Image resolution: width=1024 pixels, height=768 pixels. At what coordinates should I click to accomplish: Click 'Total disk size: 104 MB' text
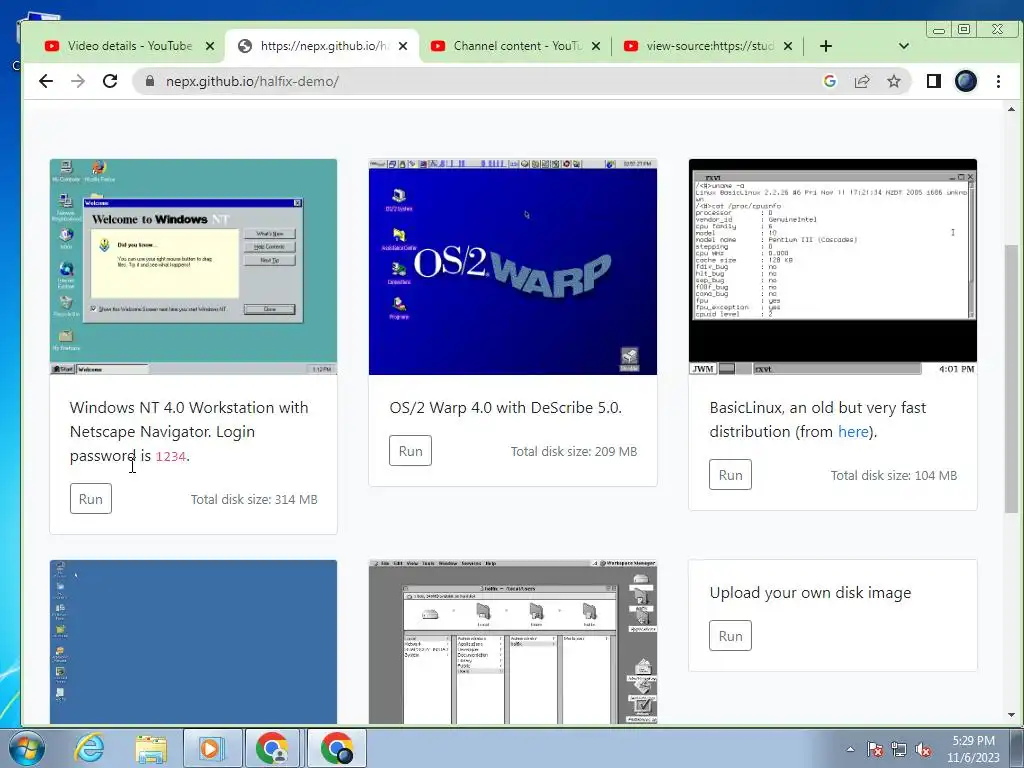pyautogui.click(x=893, y=475)
